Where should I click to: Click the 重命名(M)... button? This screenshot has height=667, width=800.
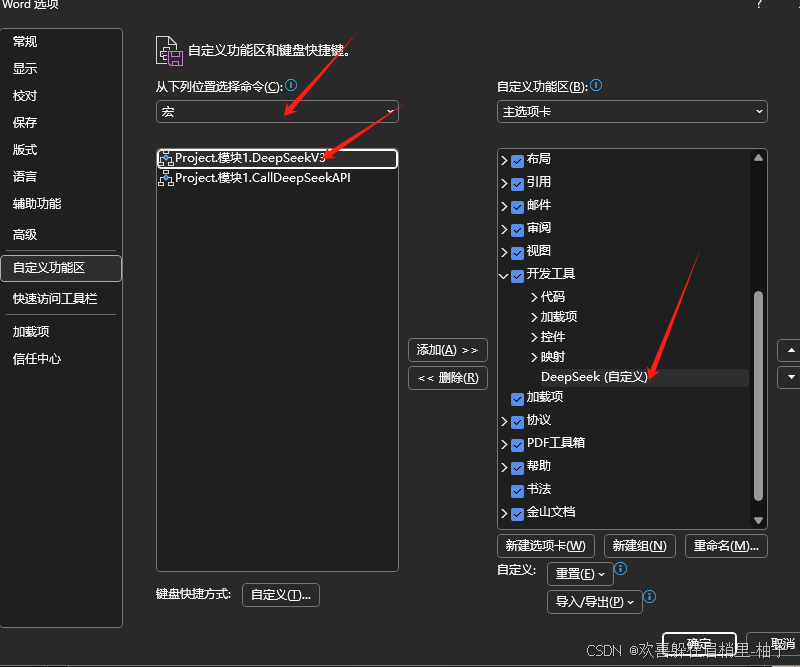[x=726, y=546]
